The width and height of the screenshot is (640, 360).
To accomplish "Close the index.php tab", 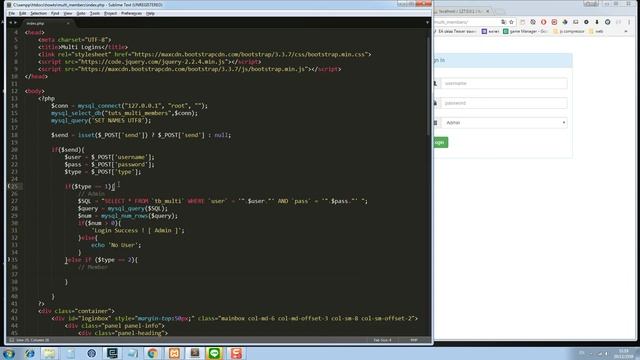I will point(68,23).
